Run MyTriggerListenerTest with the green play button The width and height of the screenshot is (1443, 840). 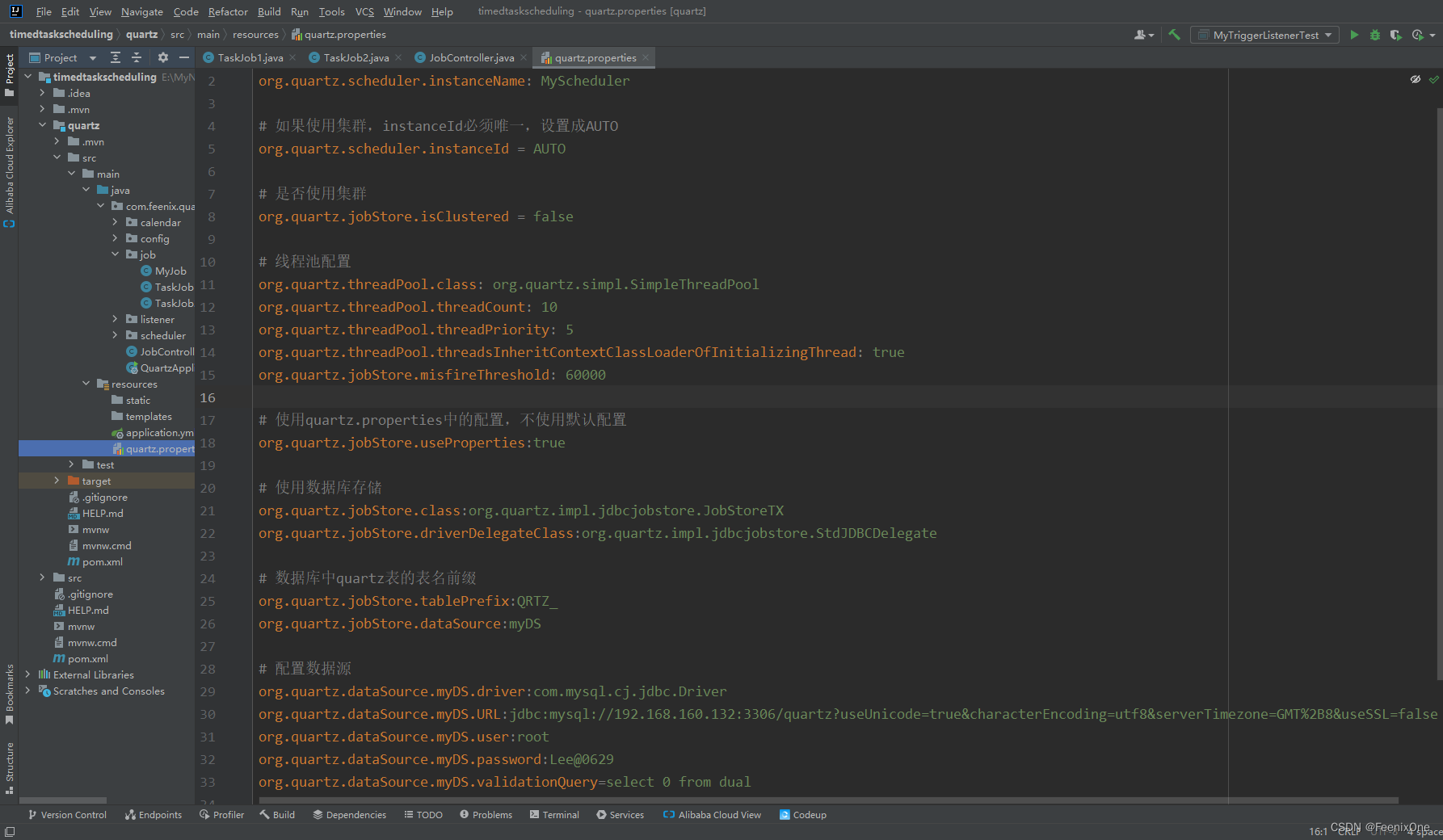click(x=1354, y=35)
